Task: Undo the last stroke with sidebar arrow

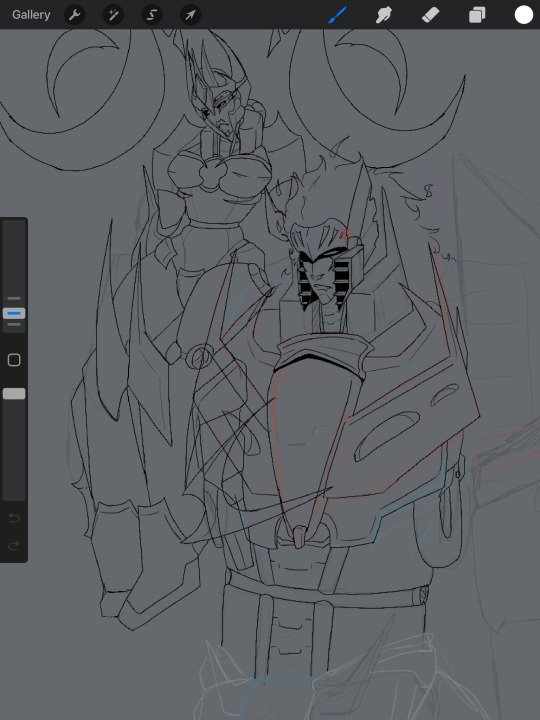Action: coord(14,518)
